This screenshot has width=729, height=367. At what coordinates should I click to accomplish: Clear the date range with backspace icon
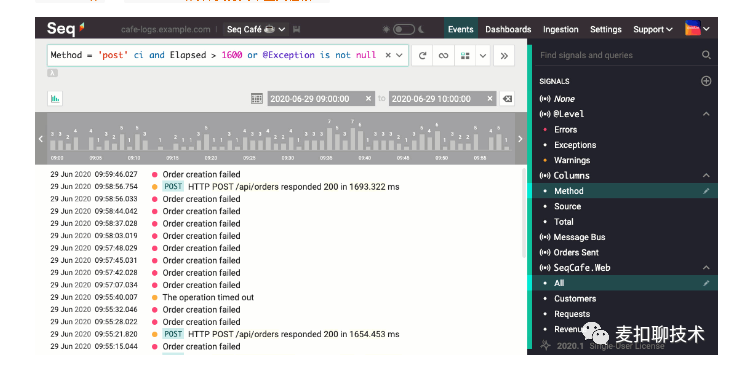(507, 99)
